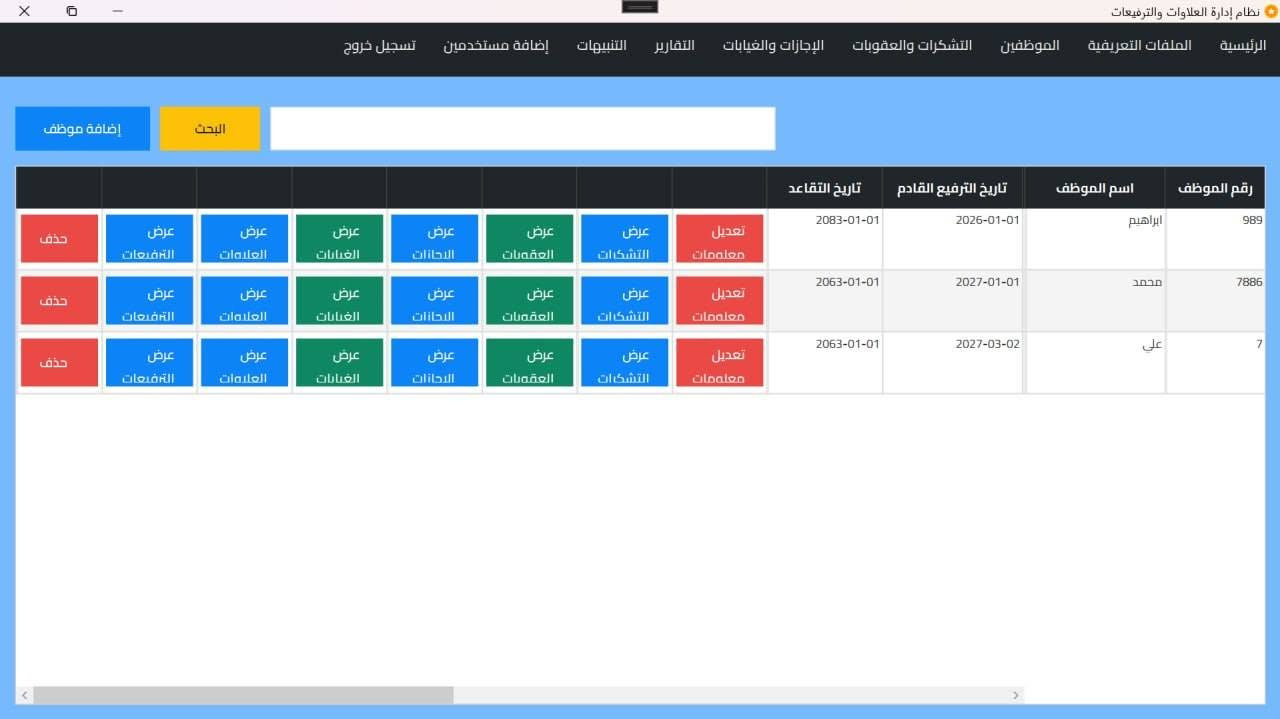Click حذف to delete employee علي

59,363
